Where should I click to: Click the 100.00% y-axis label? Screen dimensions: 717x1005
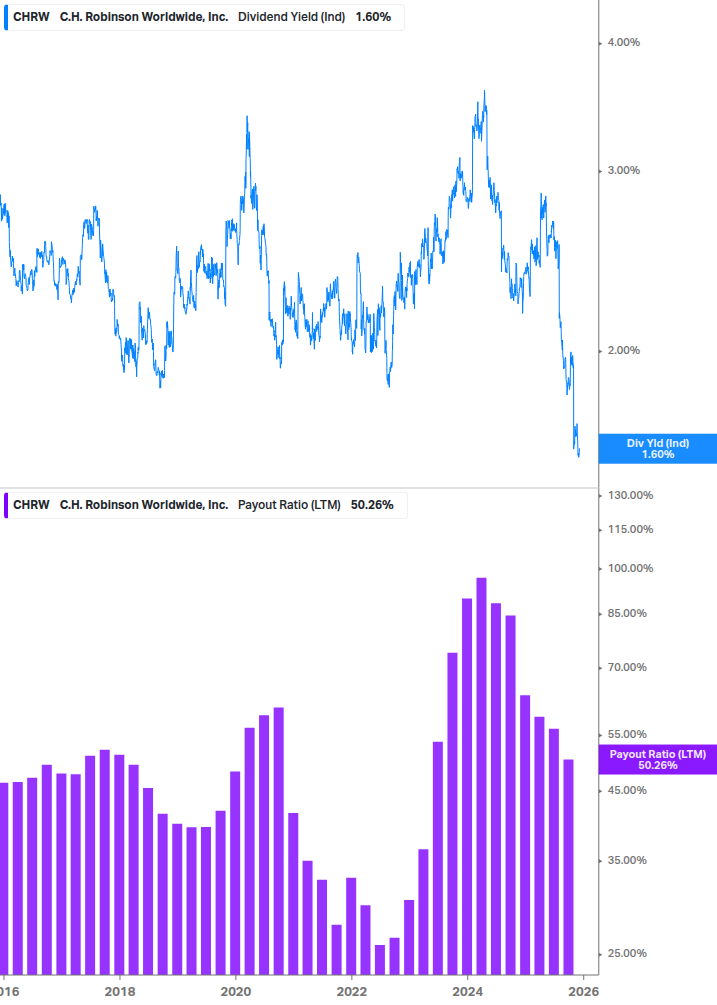click(630, 569)
